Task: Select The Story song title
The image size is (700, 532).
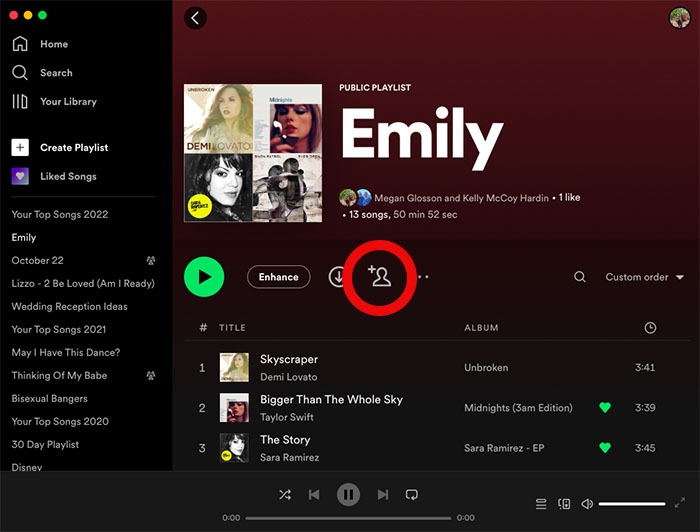Action: 285,440
